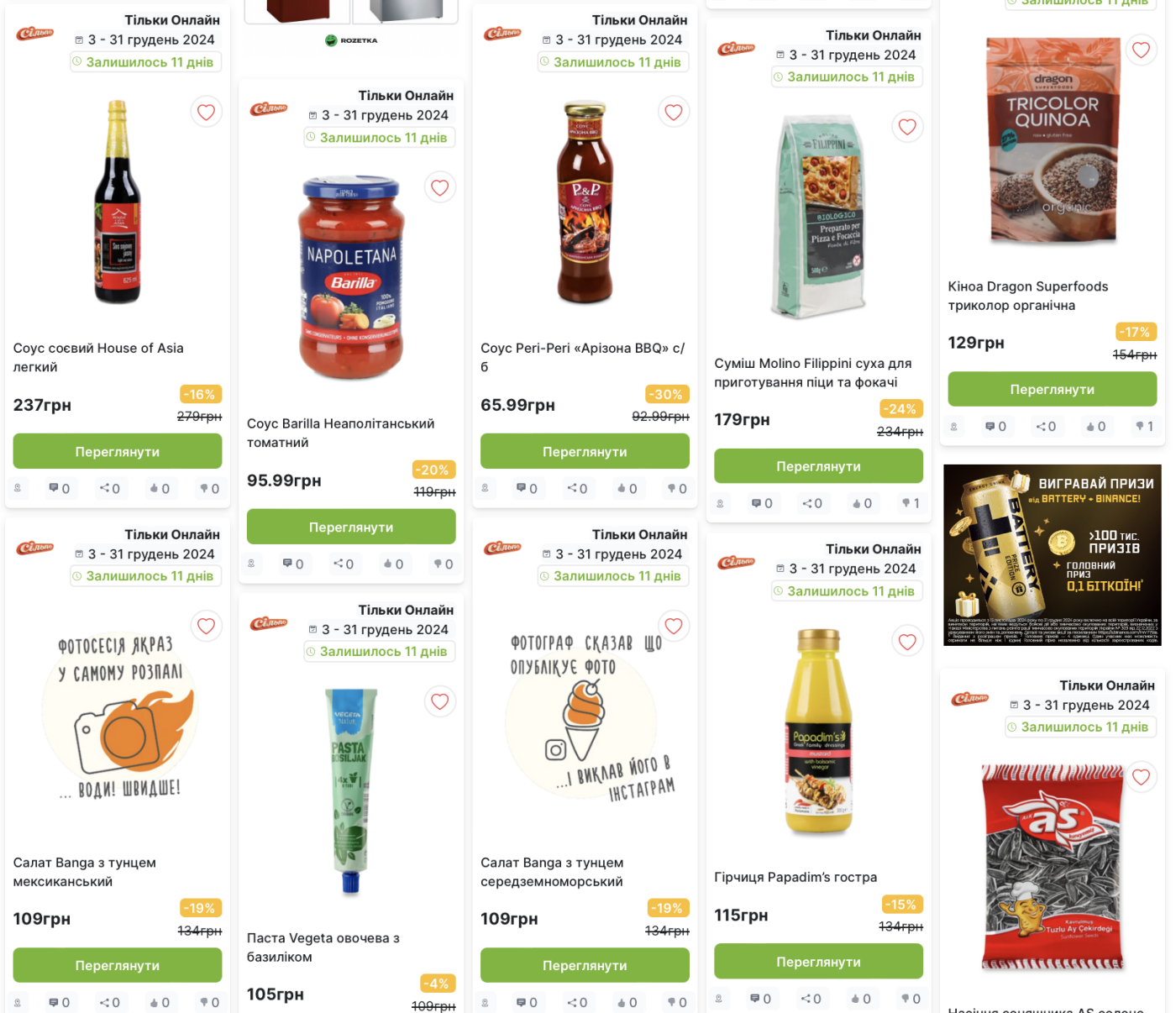1176x1013 pixels.
Task: Click thumbs-up icon on Banga Mexican salad card
Action: tap(160, 1002)
